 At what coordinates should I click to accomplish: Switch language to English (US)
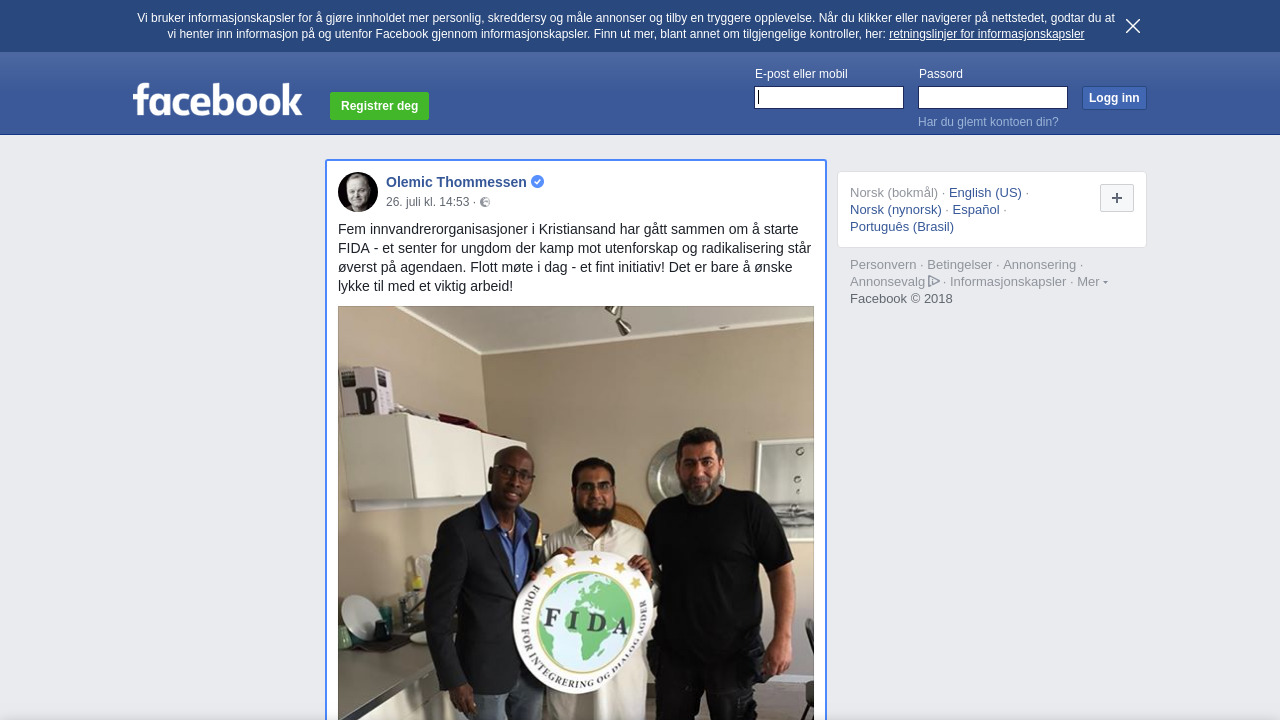pos(985,193)
